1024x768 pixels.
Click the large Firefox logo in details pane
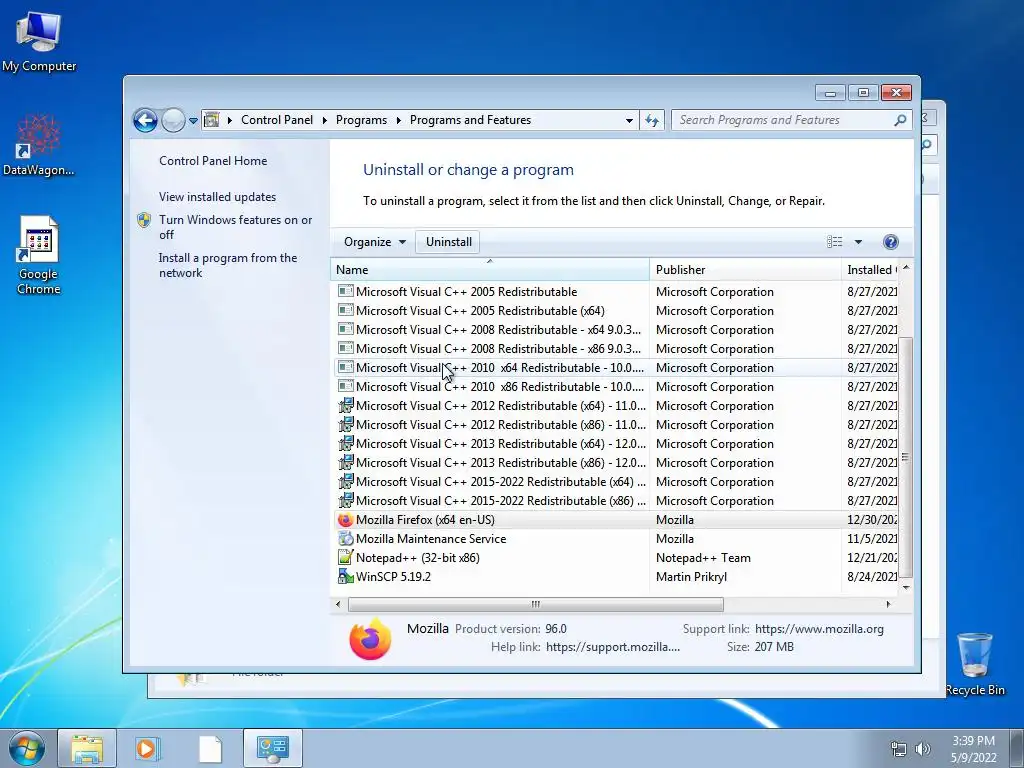370,639
